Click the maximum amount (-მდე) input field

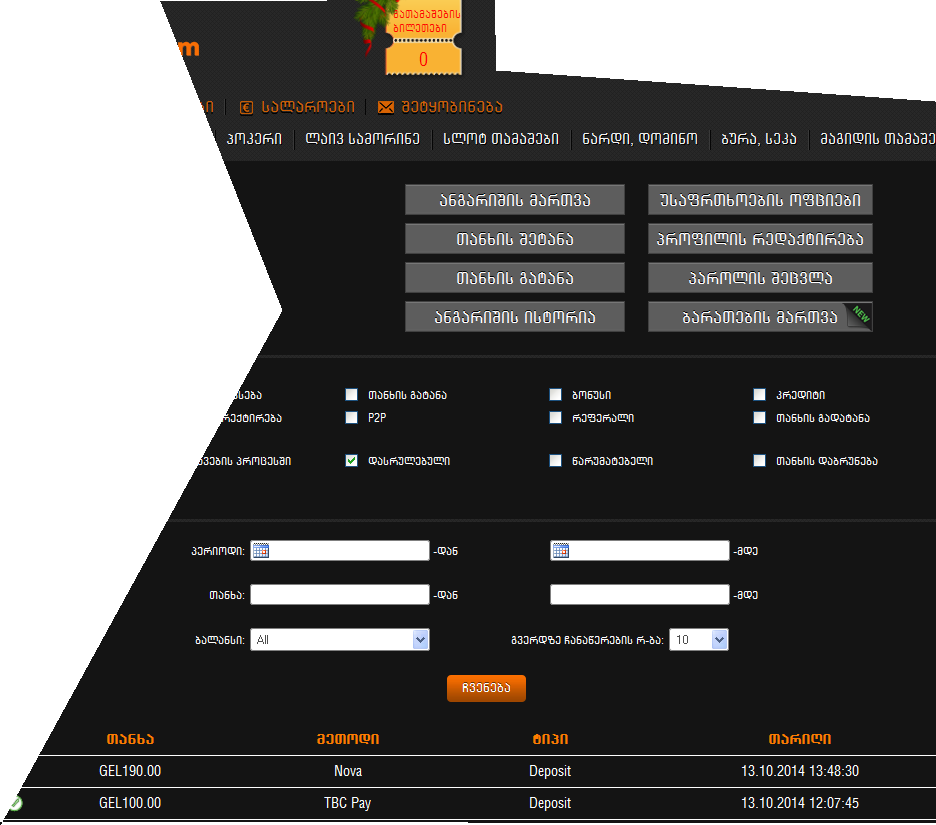639,595
